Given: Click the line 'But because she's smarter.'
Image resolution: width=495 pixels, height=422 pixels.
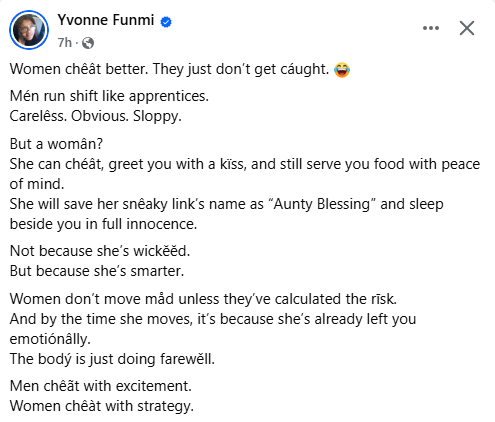Looking at the screenshot, I should pyautogui.click(x=97, y=271).
